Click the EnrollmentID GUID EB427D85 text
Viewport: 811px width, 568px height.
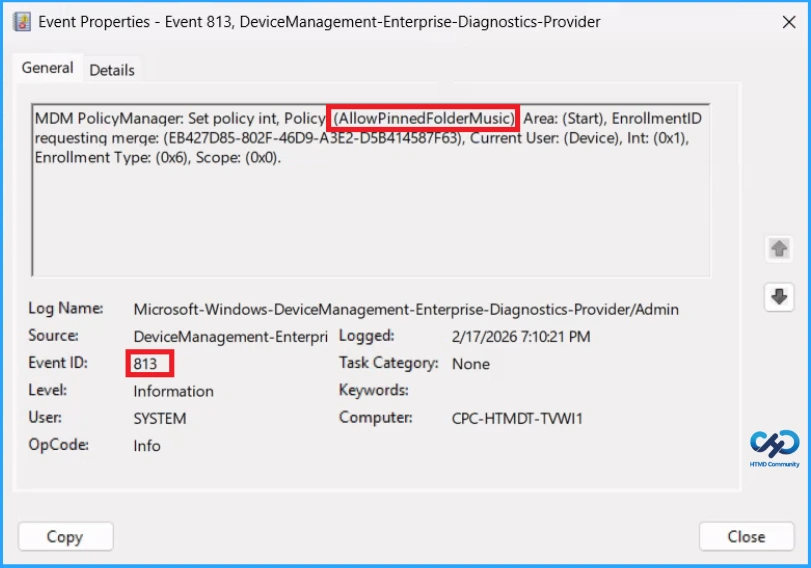point(314,138)
